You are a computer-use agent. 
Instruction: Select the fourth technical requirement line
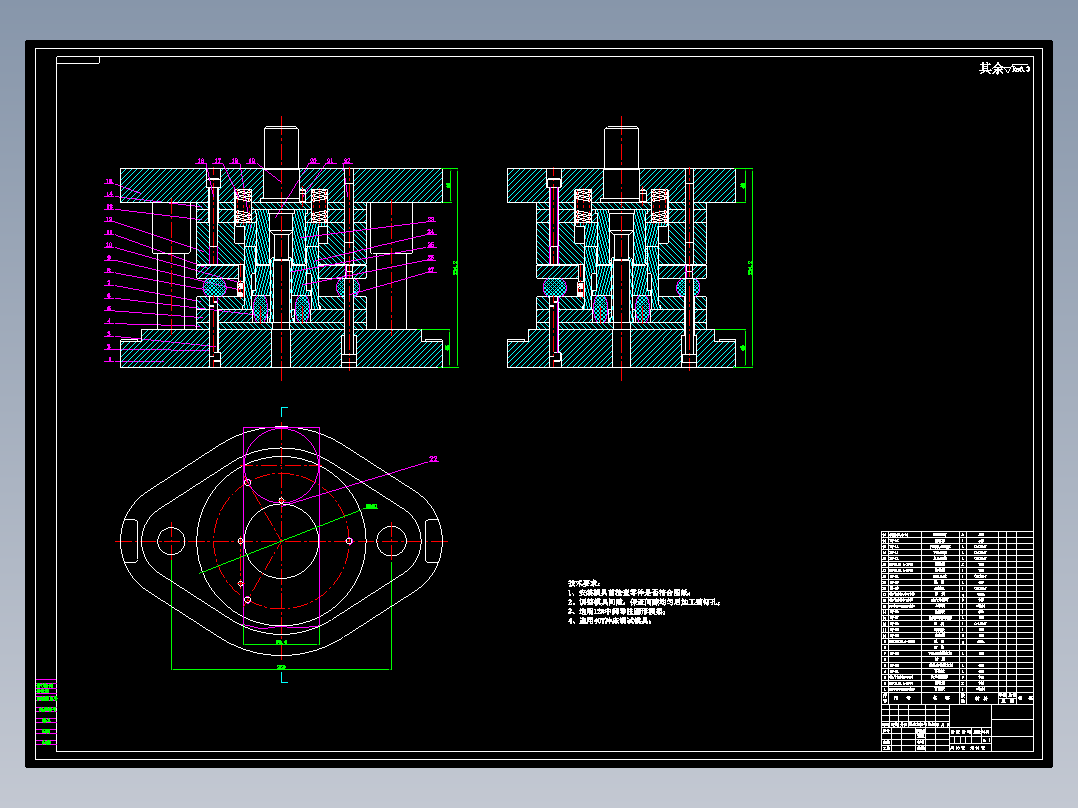tap(609, 620)
